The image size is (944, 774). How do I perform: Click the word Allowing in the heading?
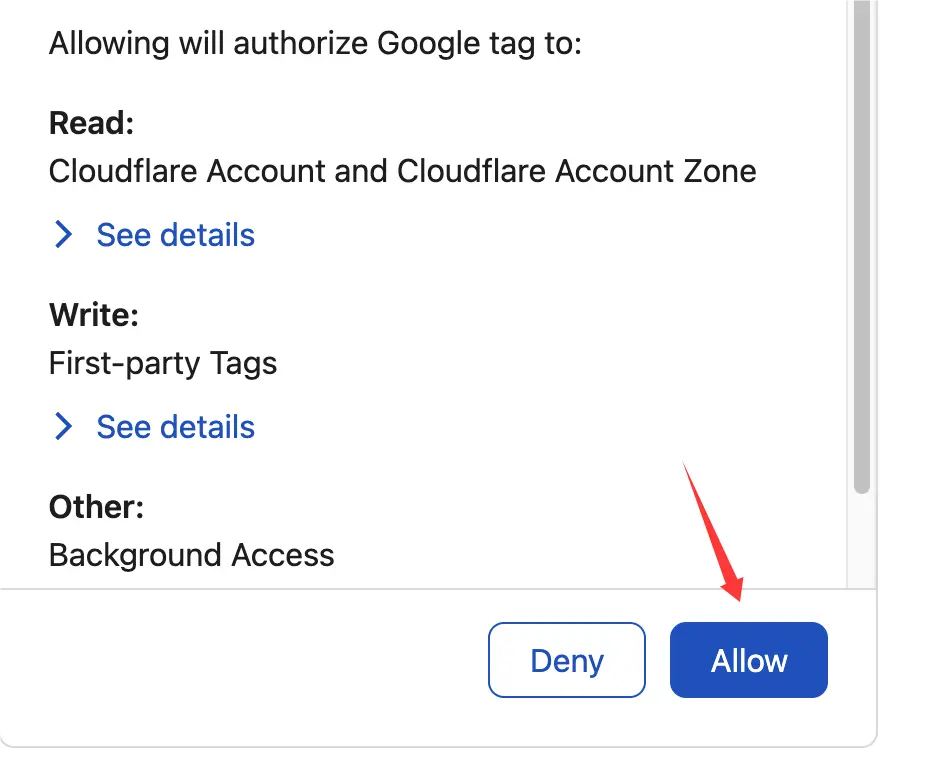pos(110,44)
